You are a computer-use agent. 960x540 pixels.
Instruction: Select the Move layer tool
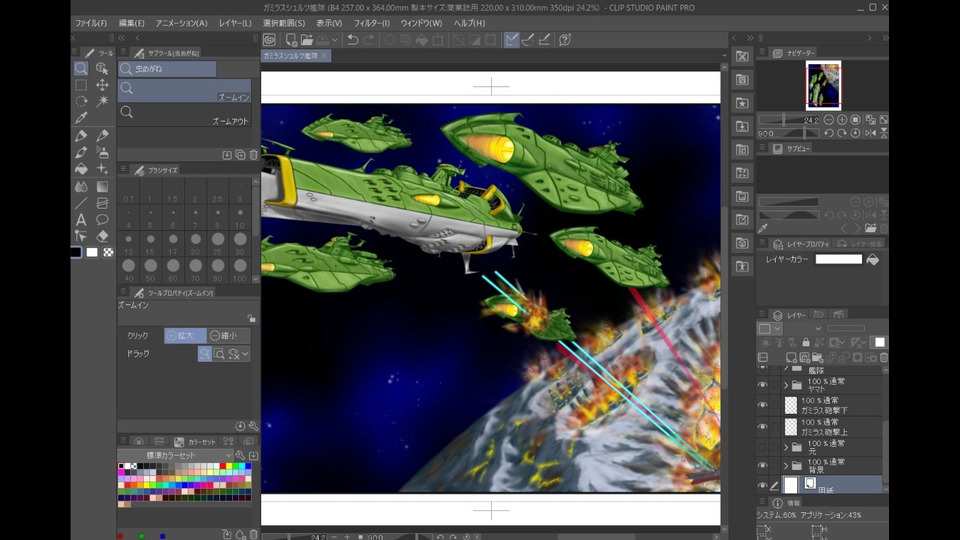click(x=102, y=84)
